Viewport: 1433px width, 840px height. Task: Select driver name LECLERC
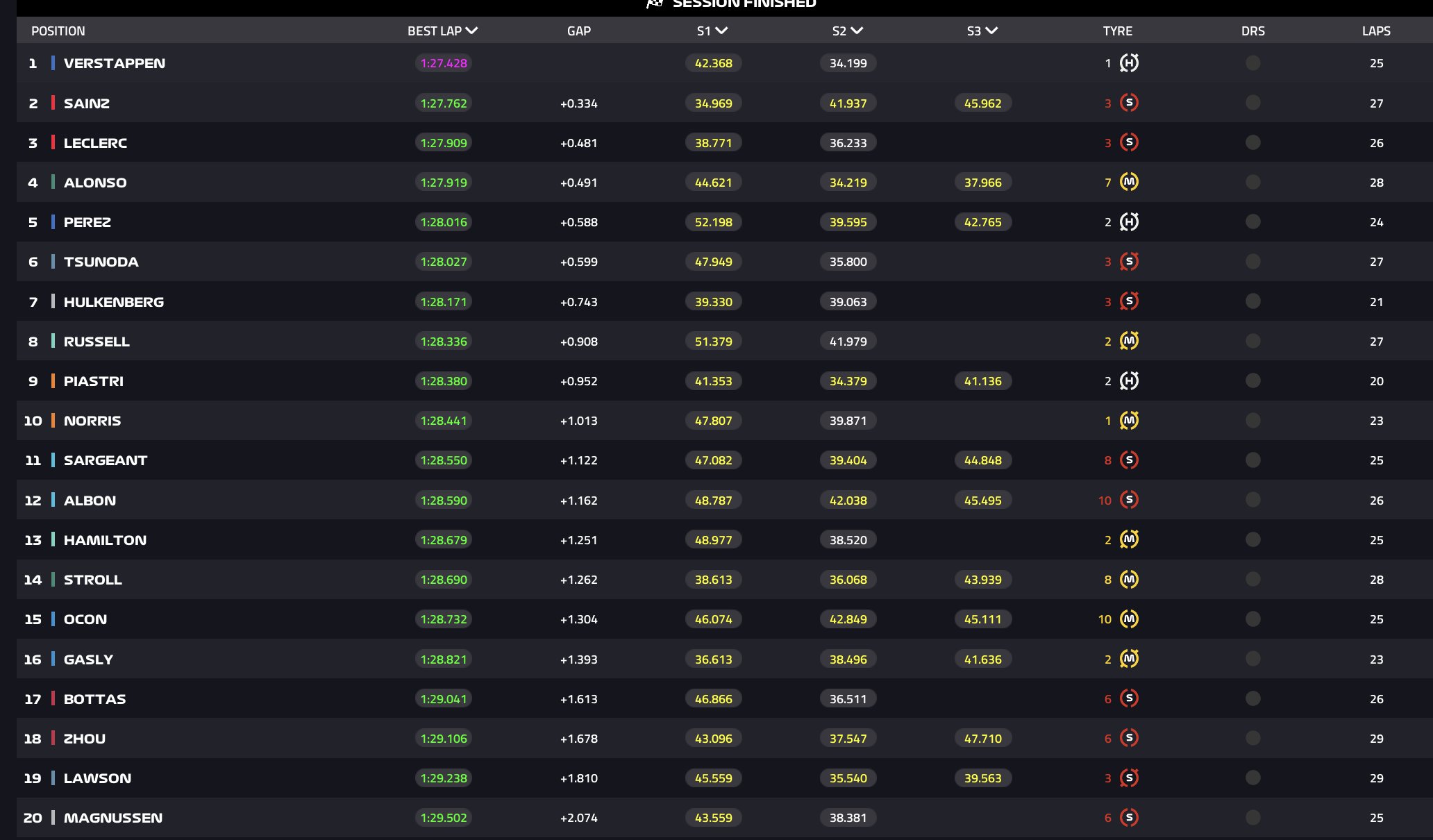(x=95, y=143)
